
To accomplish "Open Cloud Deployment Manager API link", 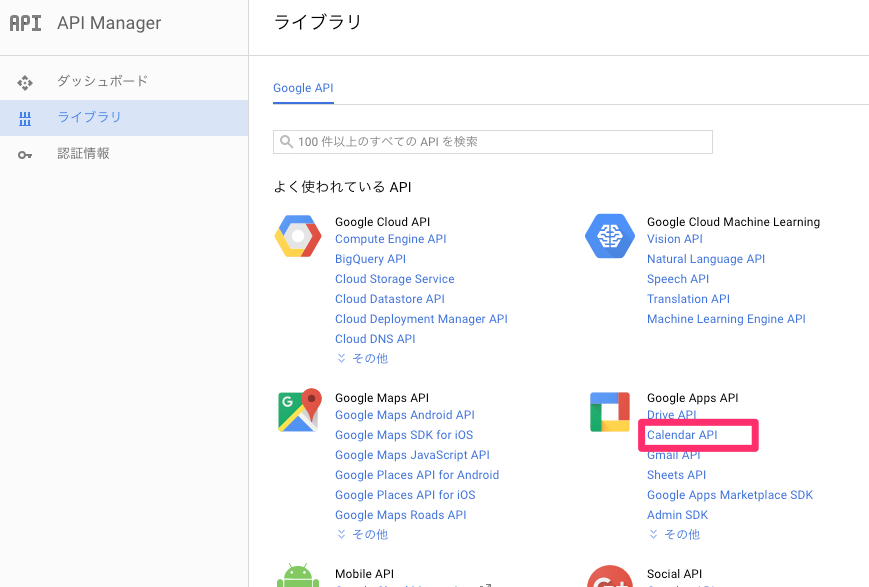I will pyautogui.click(x=421, y=319).
